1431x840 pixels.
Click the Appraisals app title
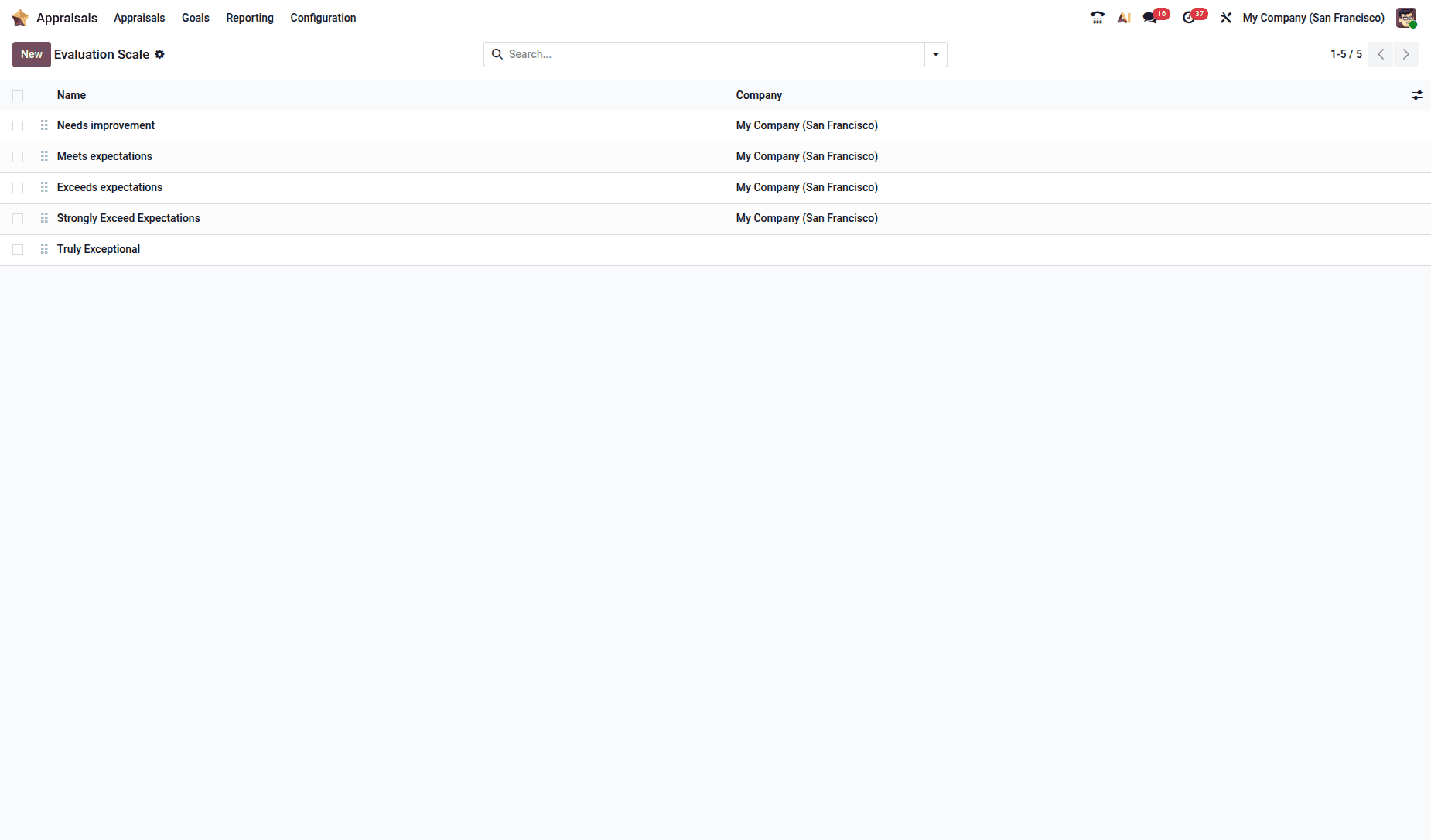(67, 18)
